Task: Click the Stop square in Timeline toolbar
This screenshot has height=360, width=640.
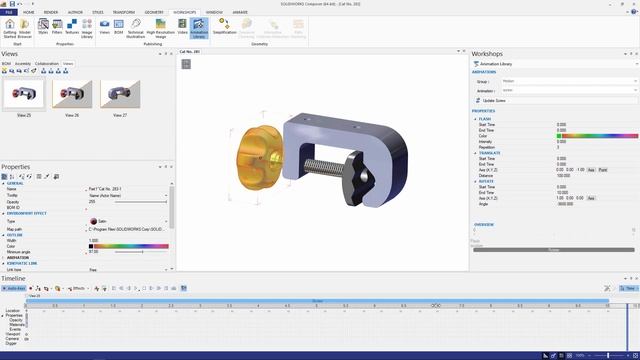Action: (144, 288)
